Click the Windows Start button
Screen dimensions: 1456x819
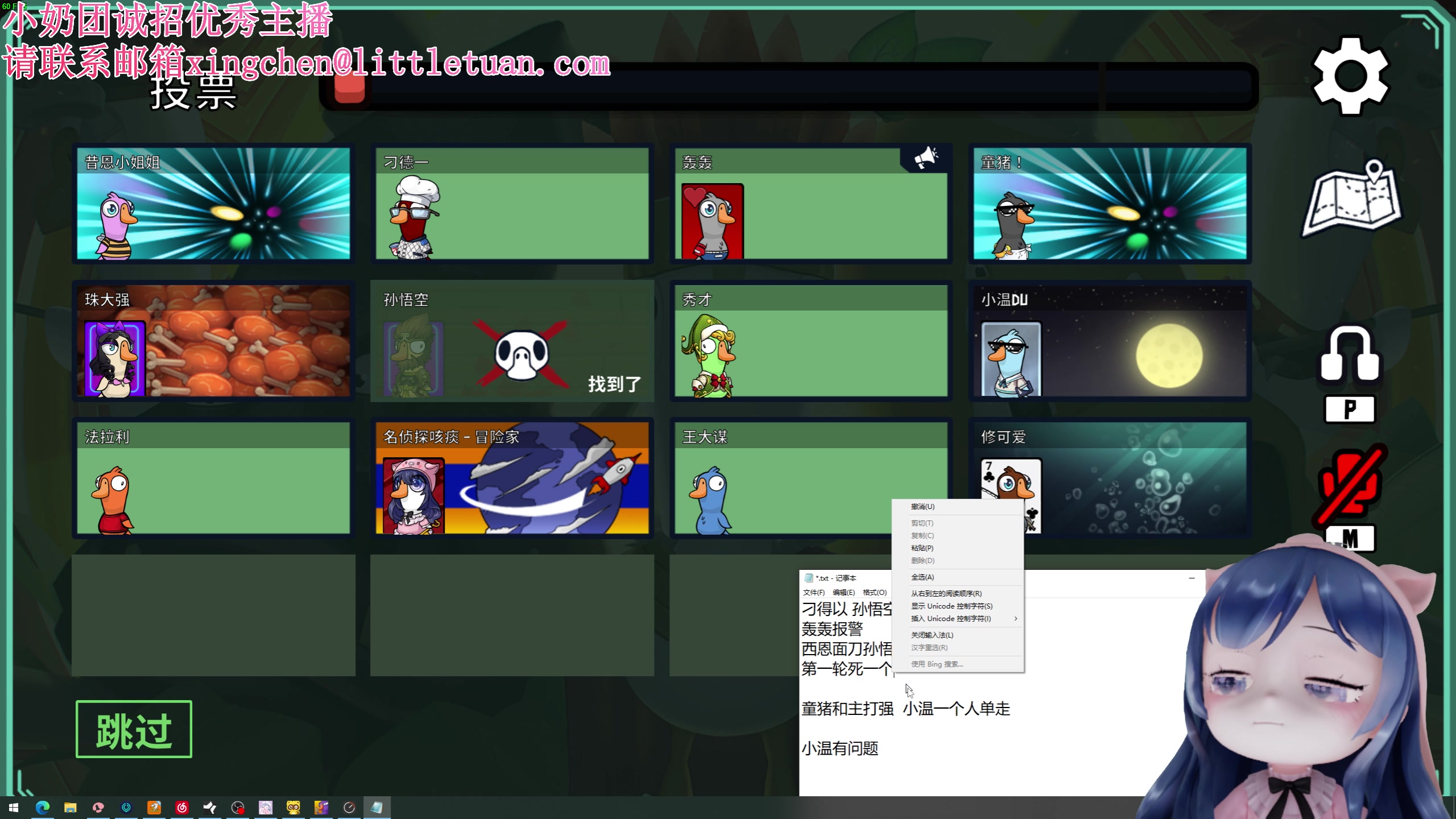[14, 807]
